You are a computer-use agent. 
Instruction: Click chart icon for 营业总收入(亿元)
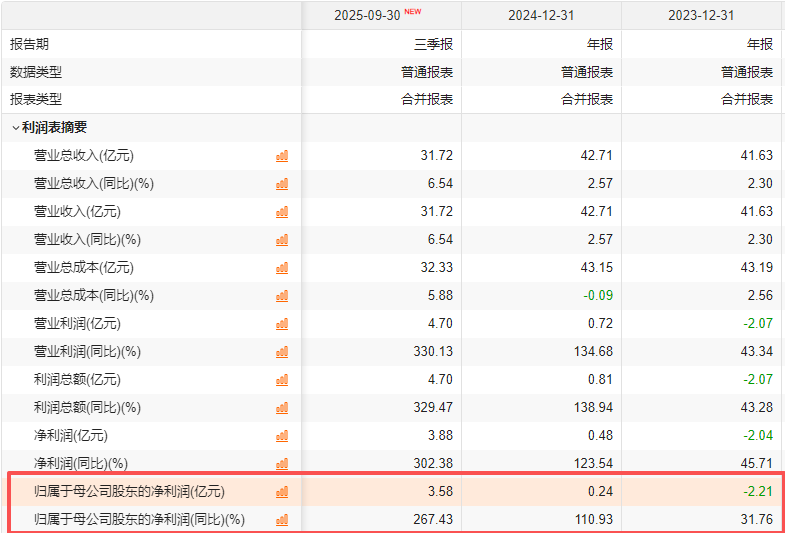[x=282, y=156]
